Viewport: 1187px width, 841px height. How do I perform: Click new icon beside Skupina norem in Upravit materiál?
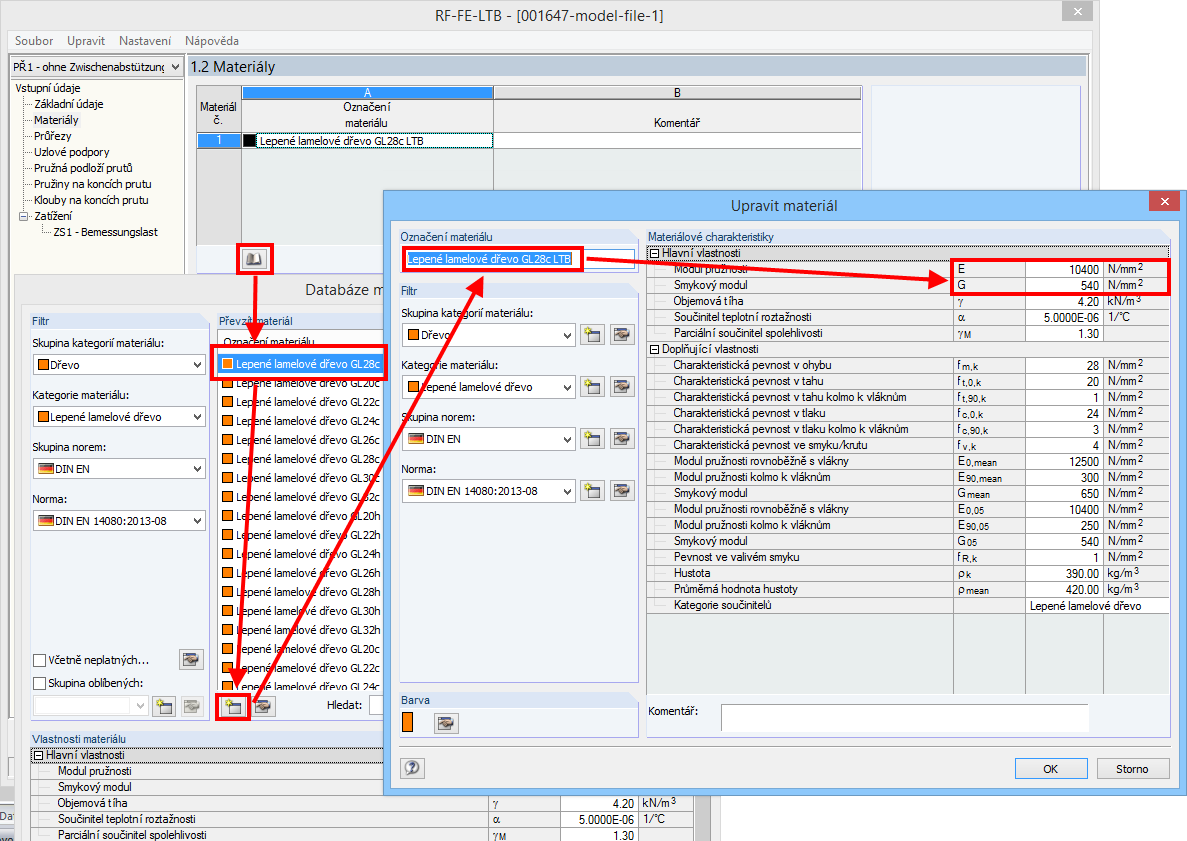(x=592, y=438)
